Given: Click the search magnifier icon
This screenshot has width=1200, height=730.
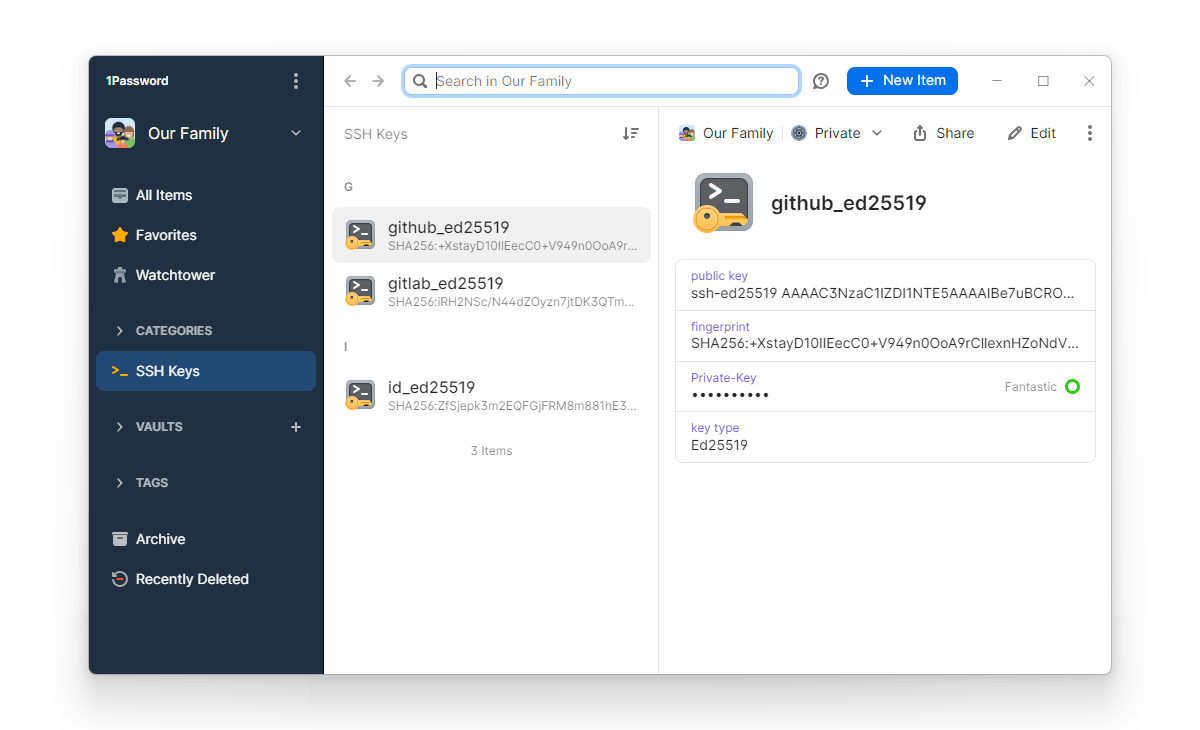Looking at the screenshot, I should (421, 81).
